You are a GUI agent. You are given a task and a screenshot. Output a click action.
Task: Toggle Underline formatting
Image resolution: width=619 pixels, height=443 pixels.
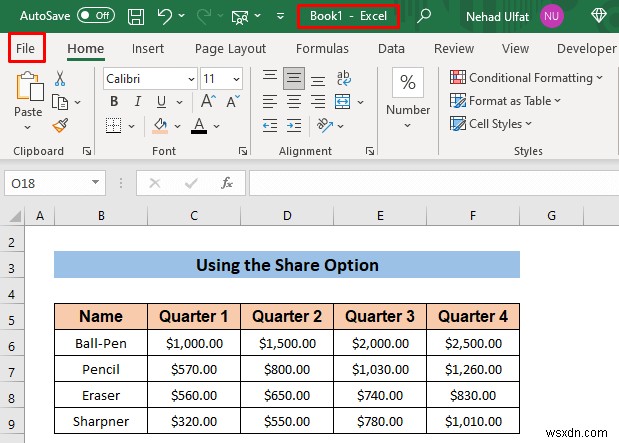(161, 102)
